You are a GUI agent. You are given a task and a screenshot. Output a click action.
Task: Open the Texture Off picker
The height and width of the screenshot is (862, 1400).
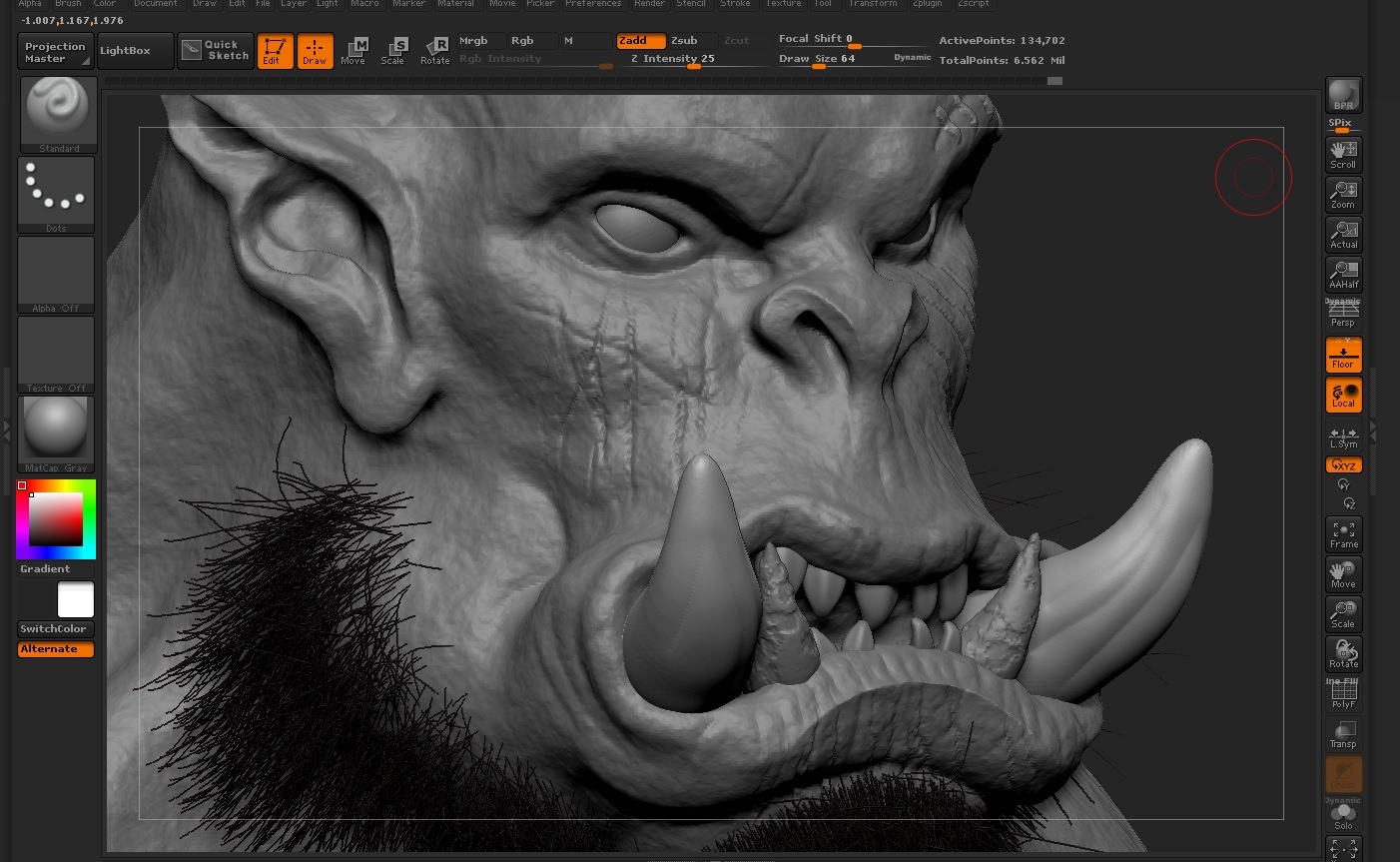56,355
